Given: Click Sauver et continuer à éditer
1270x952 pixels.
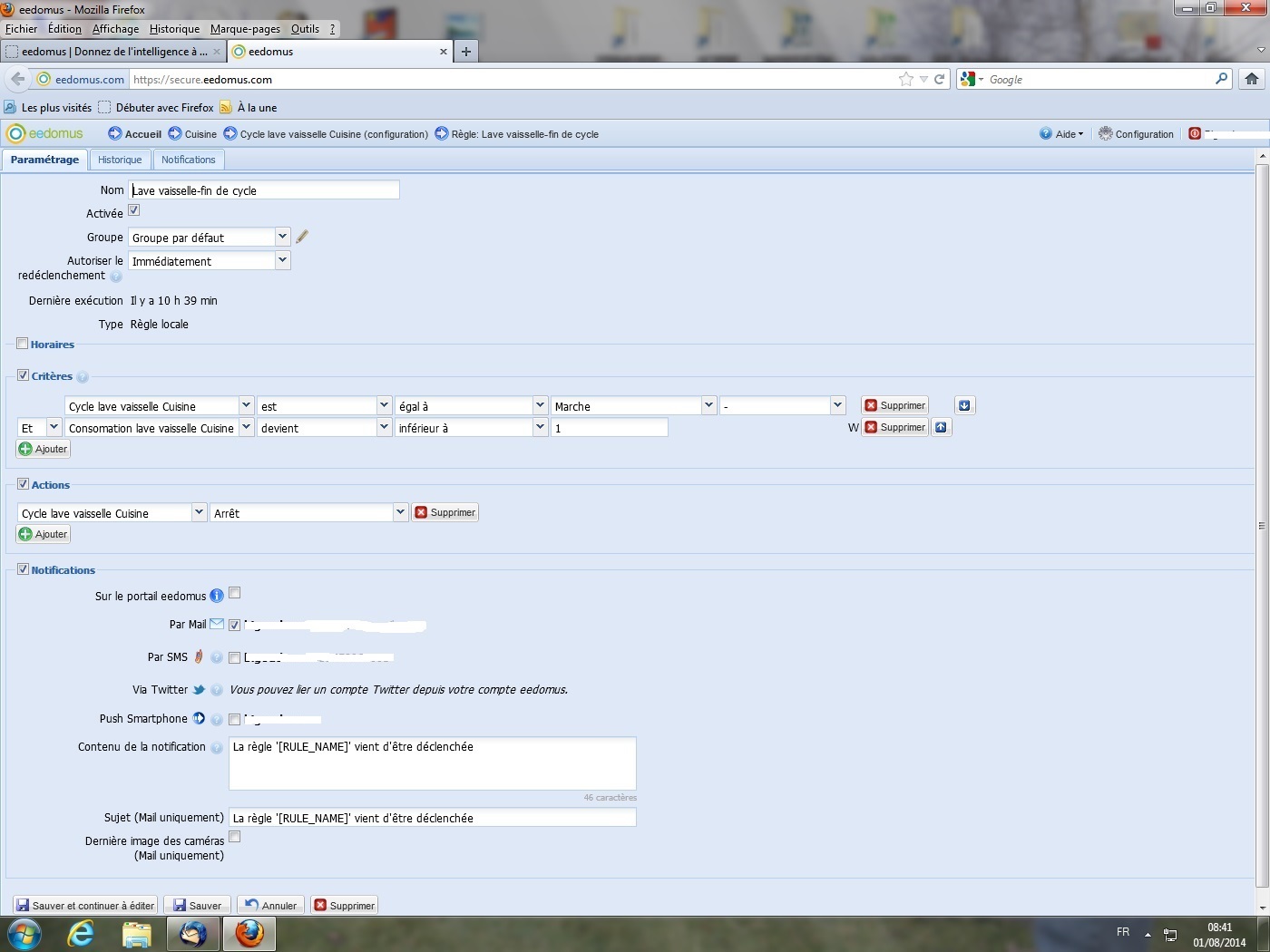Looking at the screenshot, I should pos(85,905).
